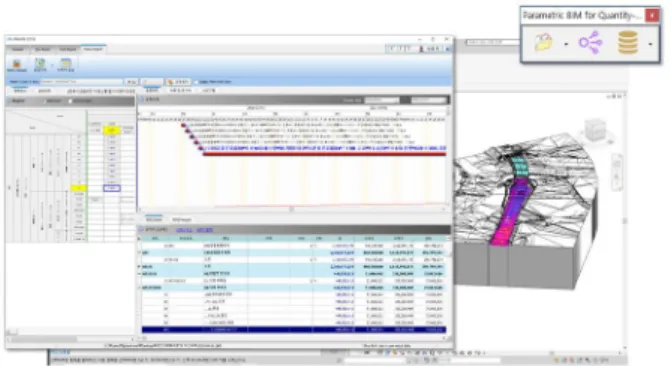Click the search field at top of Revit window
671x366 pixels.
coord(492,42)
